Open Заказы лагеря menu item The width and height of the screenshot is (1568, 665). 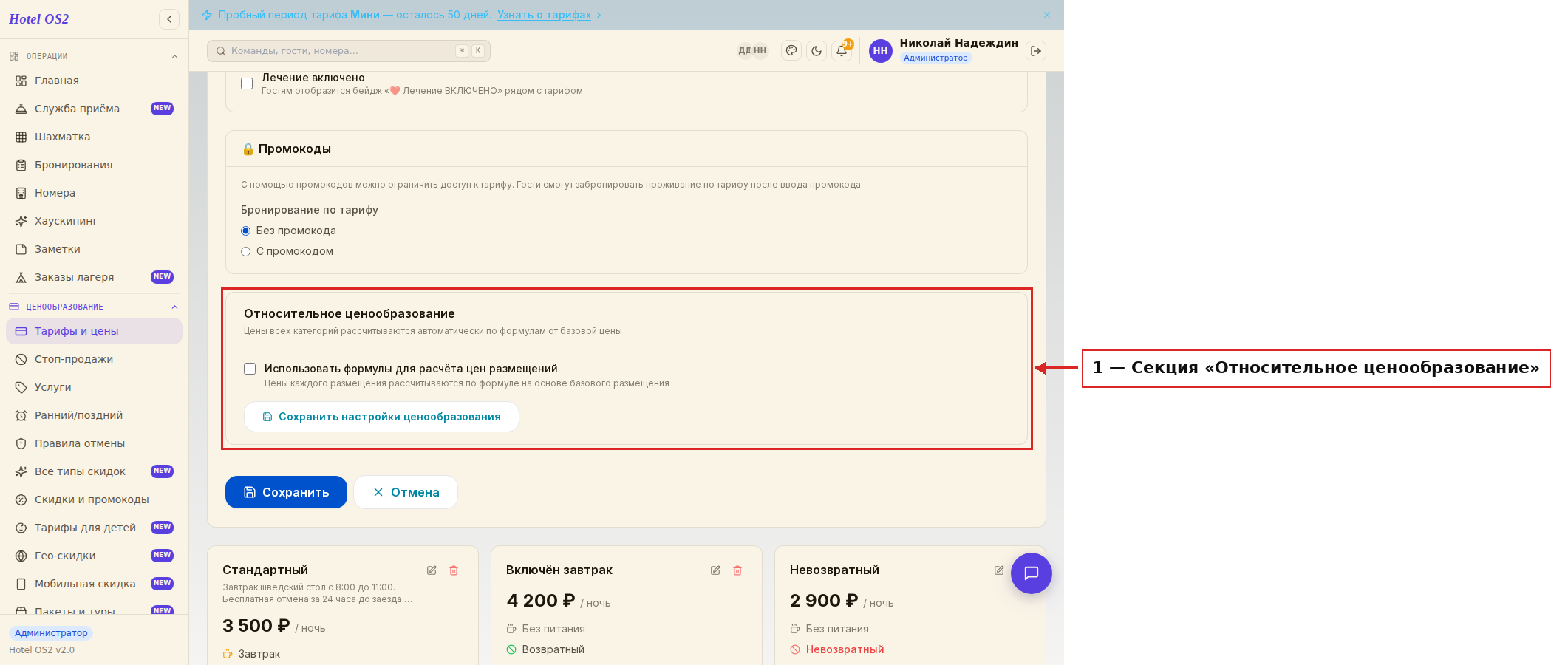(94, 277)
